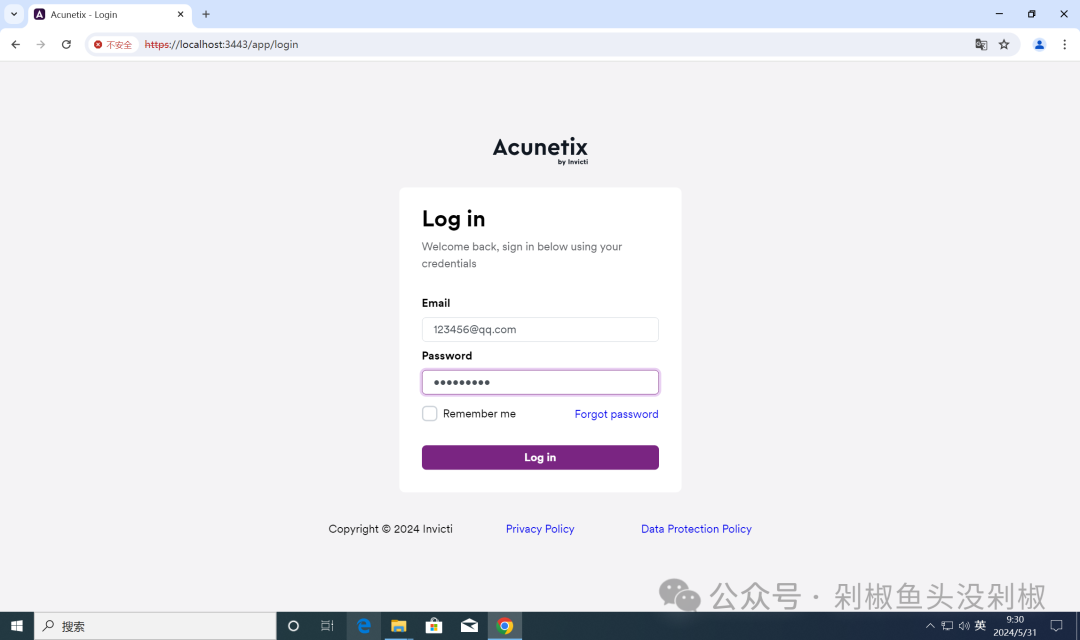
Task: Close the Acunetix - Login tab
Action: (180, 14)
